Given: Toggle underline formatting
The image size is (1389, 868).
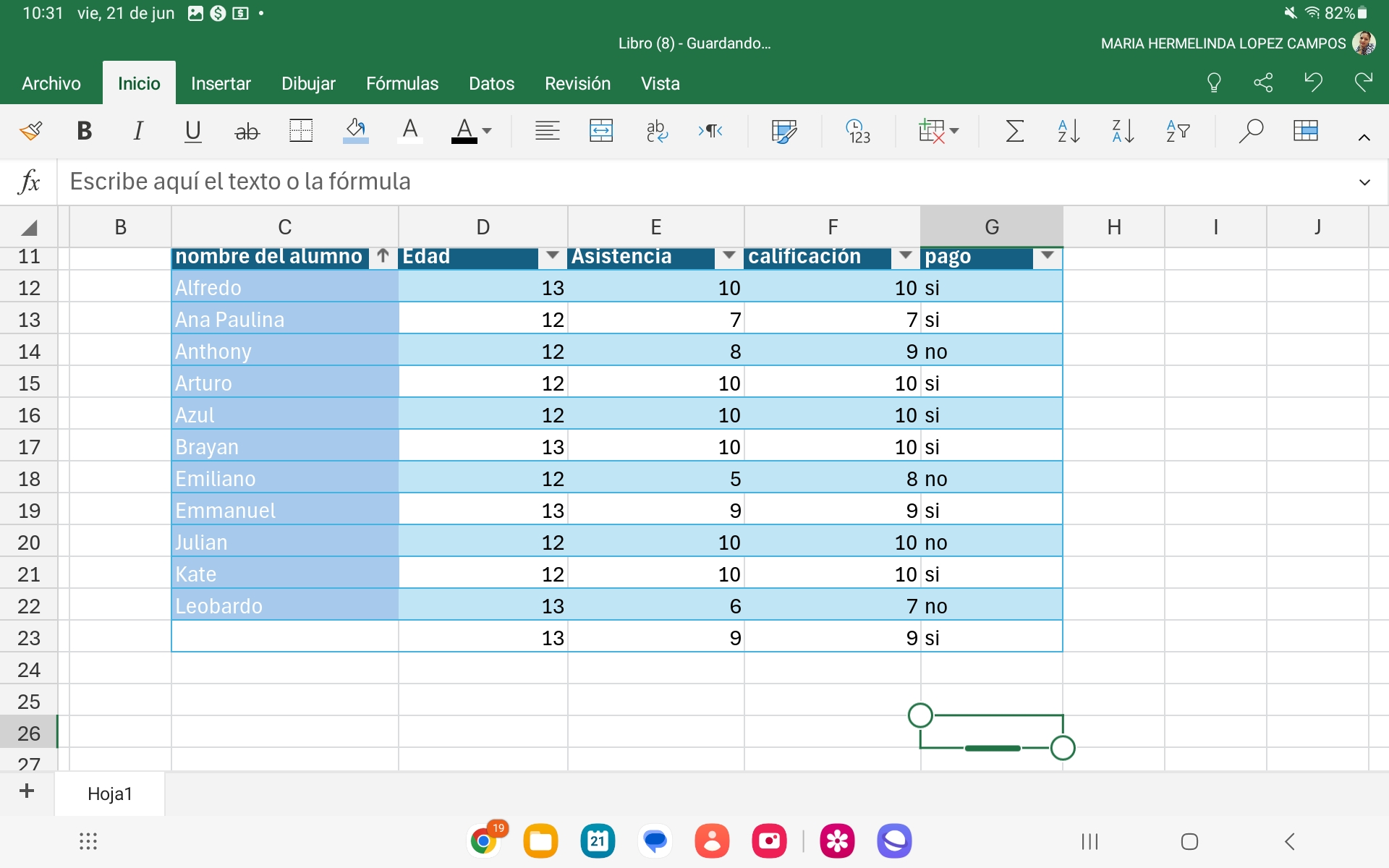Looking at the screenshot, I should click(192, 131).
